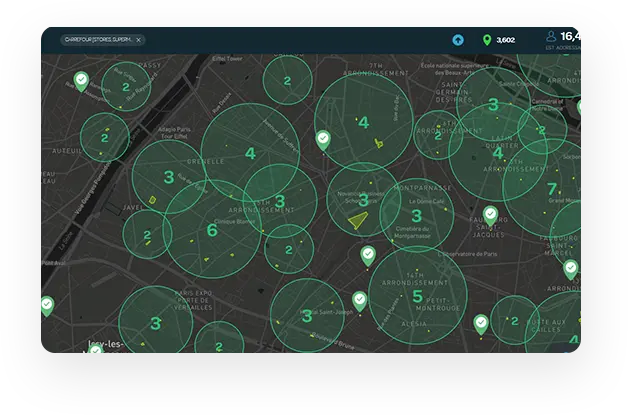
Task: Select the 3,602 locations count
Action: (x=505, y=40)
